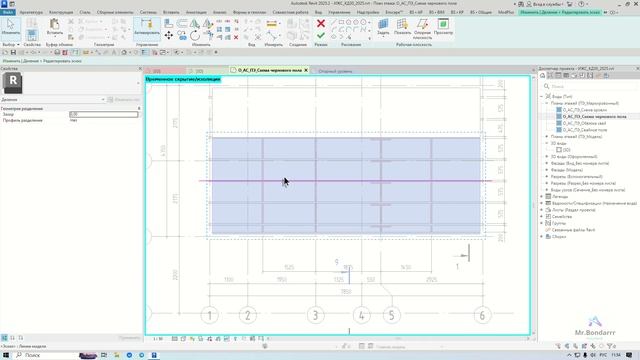Screen dimensions: 640x360
Task: Select the Line draw tool
Action: pyautogui.click(x=334, y=22)
